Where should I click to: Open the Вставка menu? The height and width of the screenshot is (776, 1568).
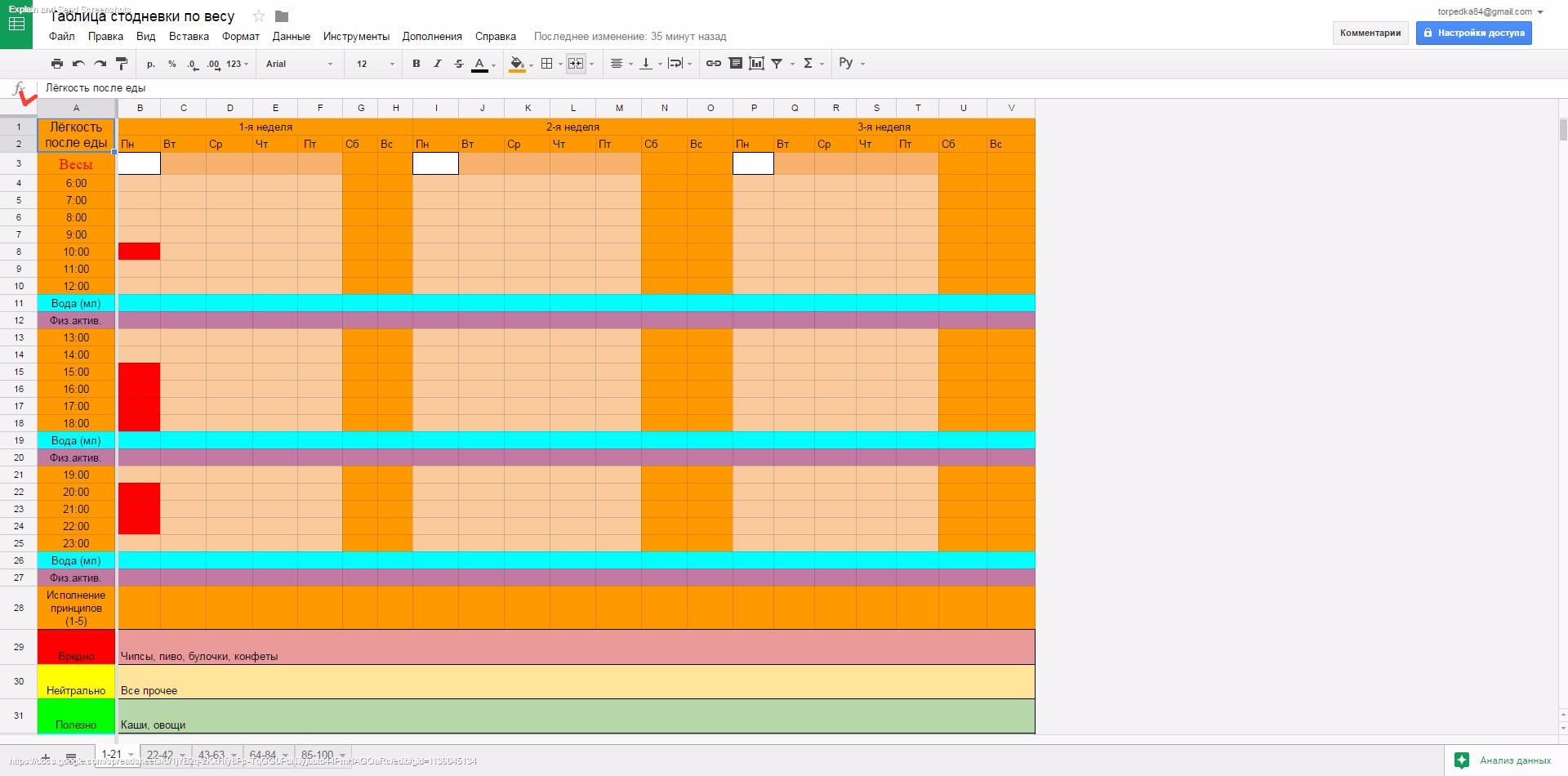point(189,36)
